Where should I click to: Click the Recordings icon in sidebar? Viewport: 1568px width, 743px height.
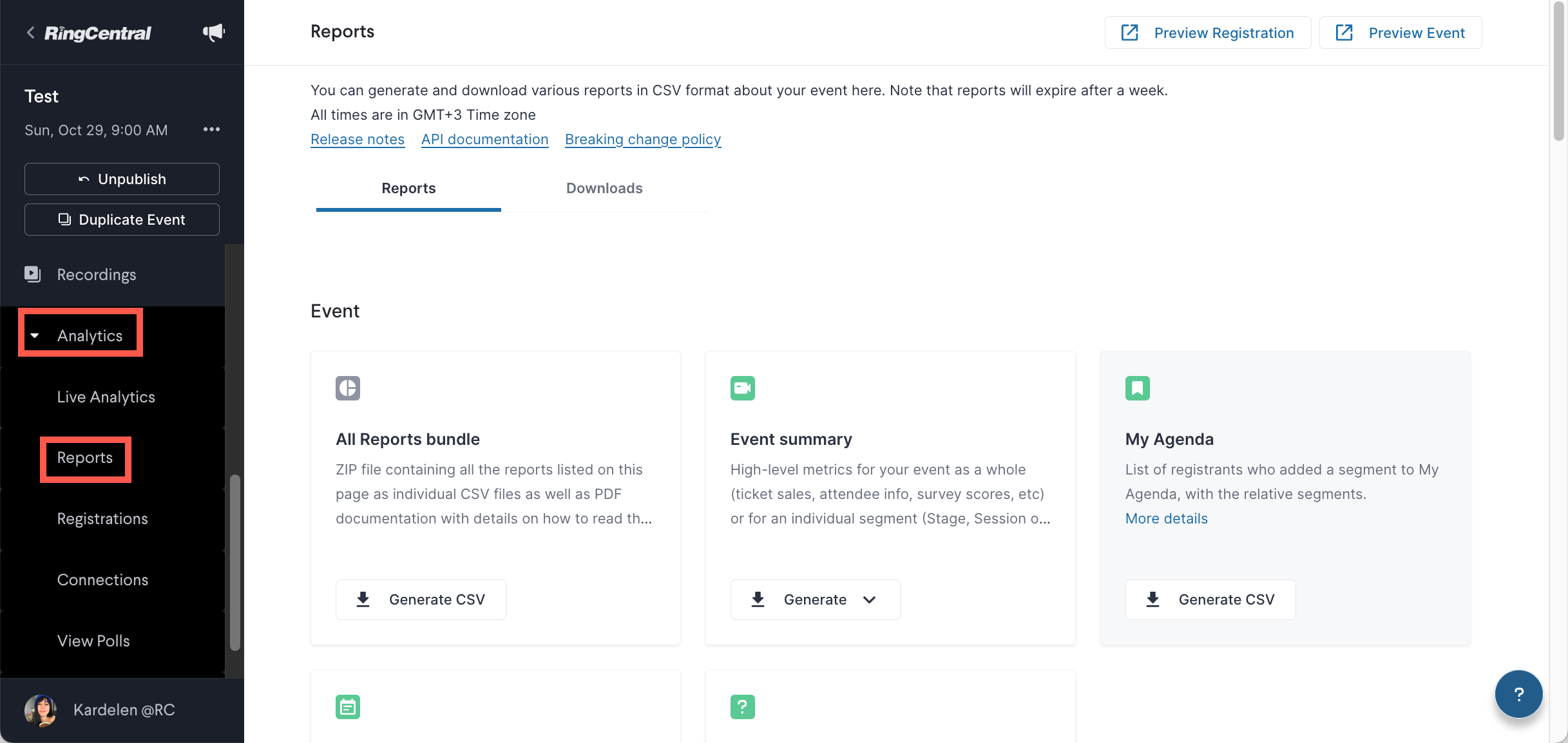32,274
